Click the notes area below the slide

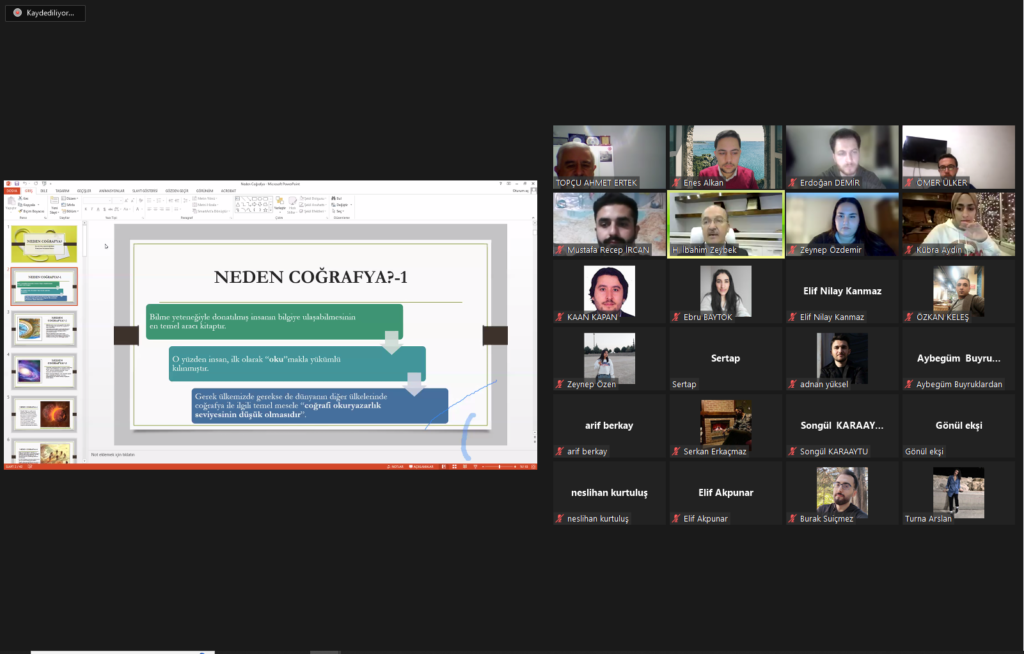click(300, 455)
